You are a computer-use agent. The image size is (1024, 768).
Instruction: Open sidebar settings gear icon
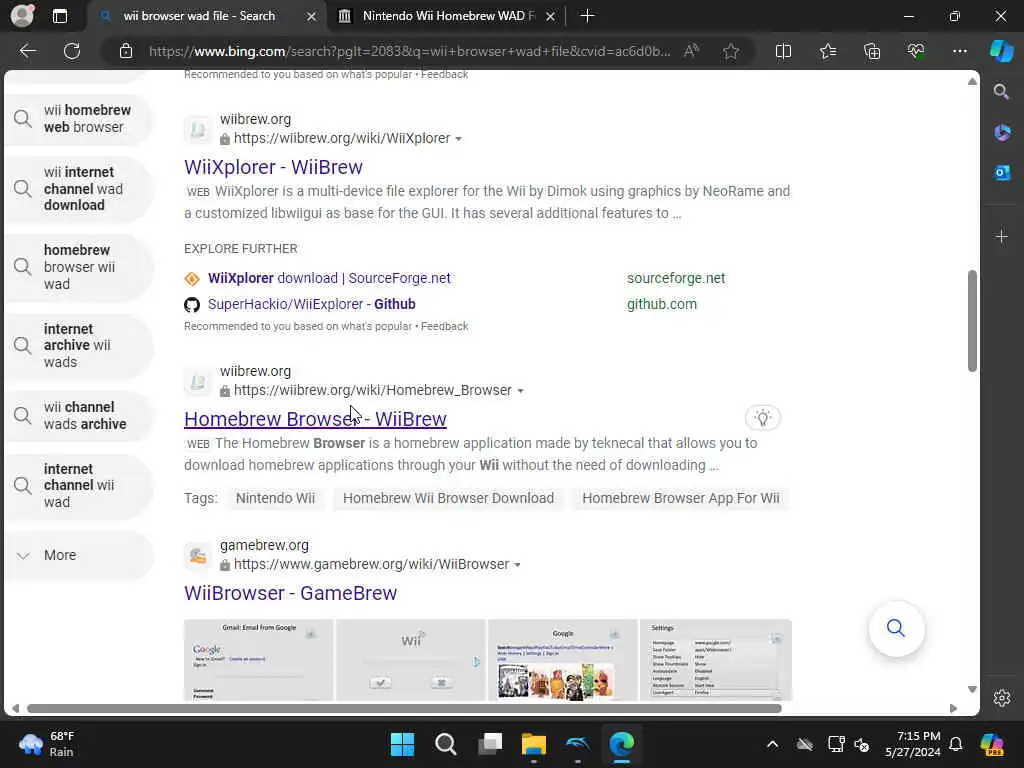(x=1002, y=698)
